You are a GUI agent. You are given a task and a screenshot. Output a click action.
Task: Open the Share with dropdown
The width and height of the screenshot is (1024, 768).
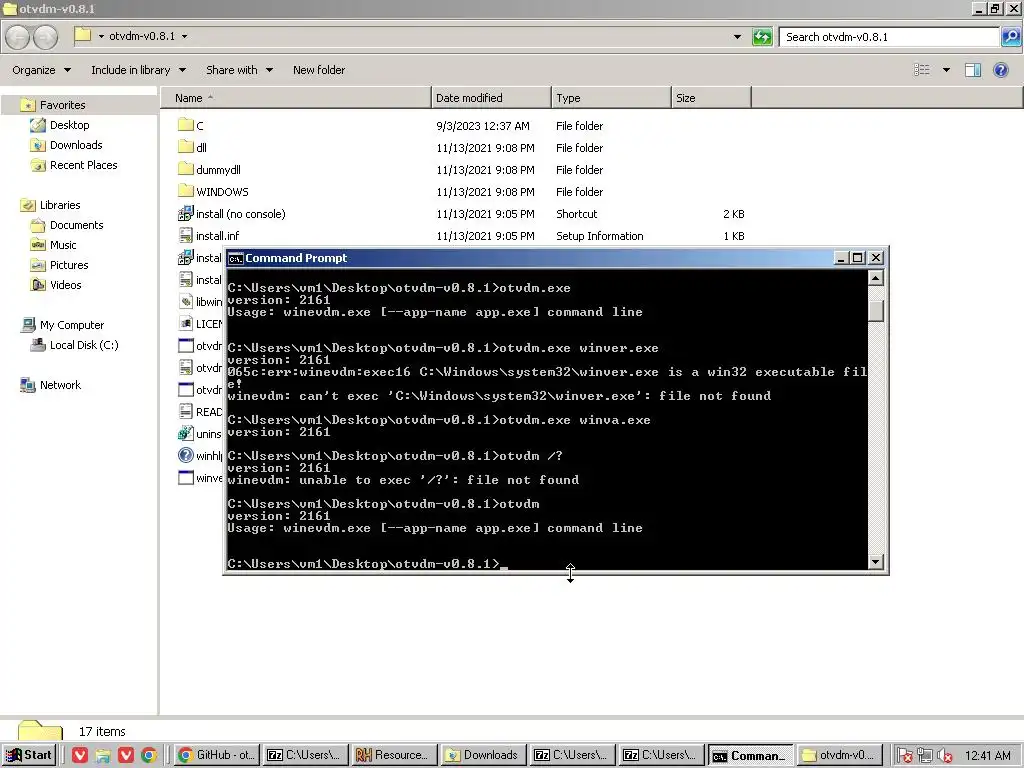[240, 70]
